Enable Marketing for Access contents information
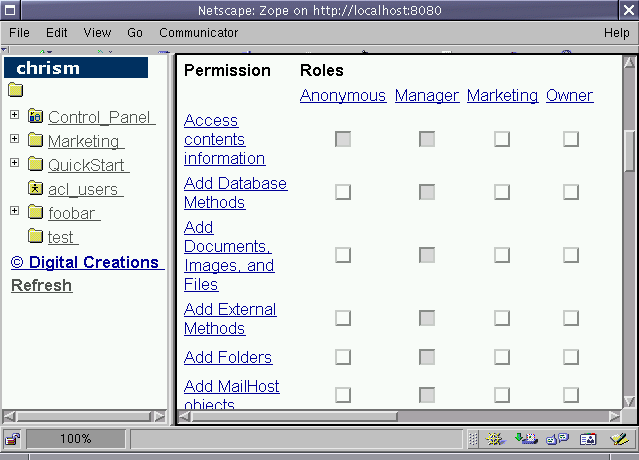The width and height of the screenshot is (639, 460). click(502, 139)
